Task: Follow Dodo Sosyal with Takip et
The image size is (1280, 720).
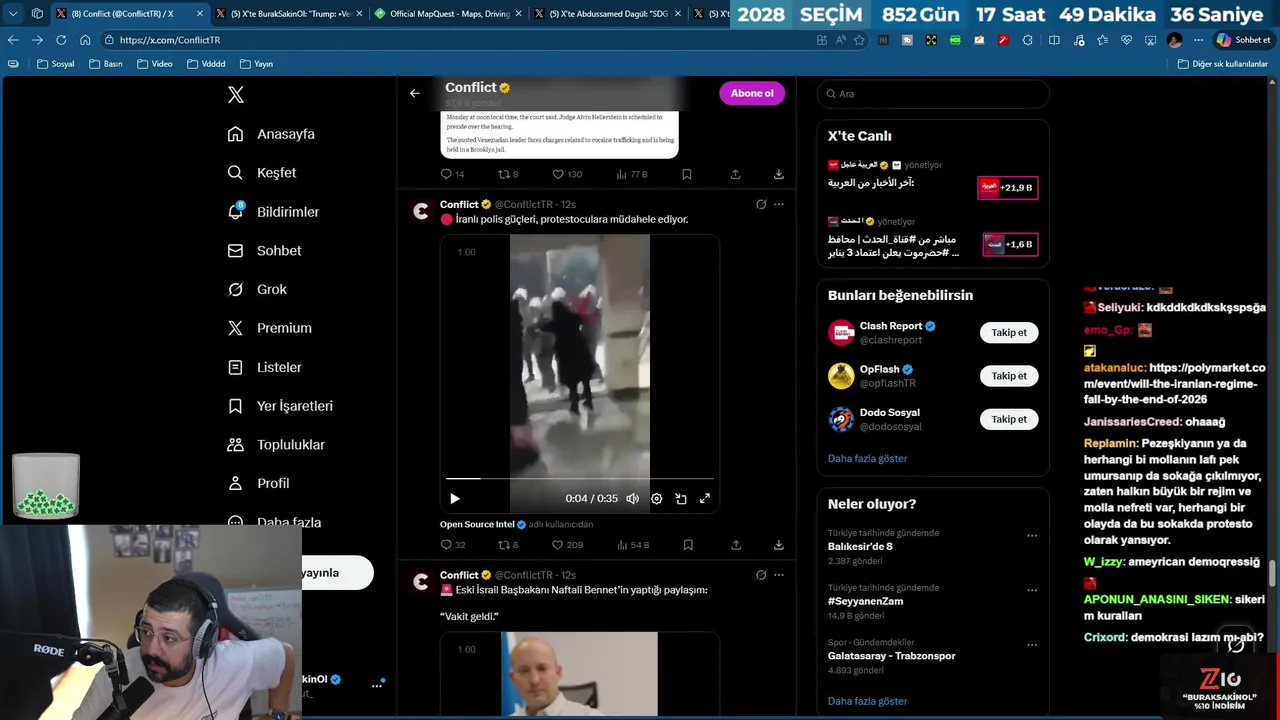Action: (x=1009, y=419)
